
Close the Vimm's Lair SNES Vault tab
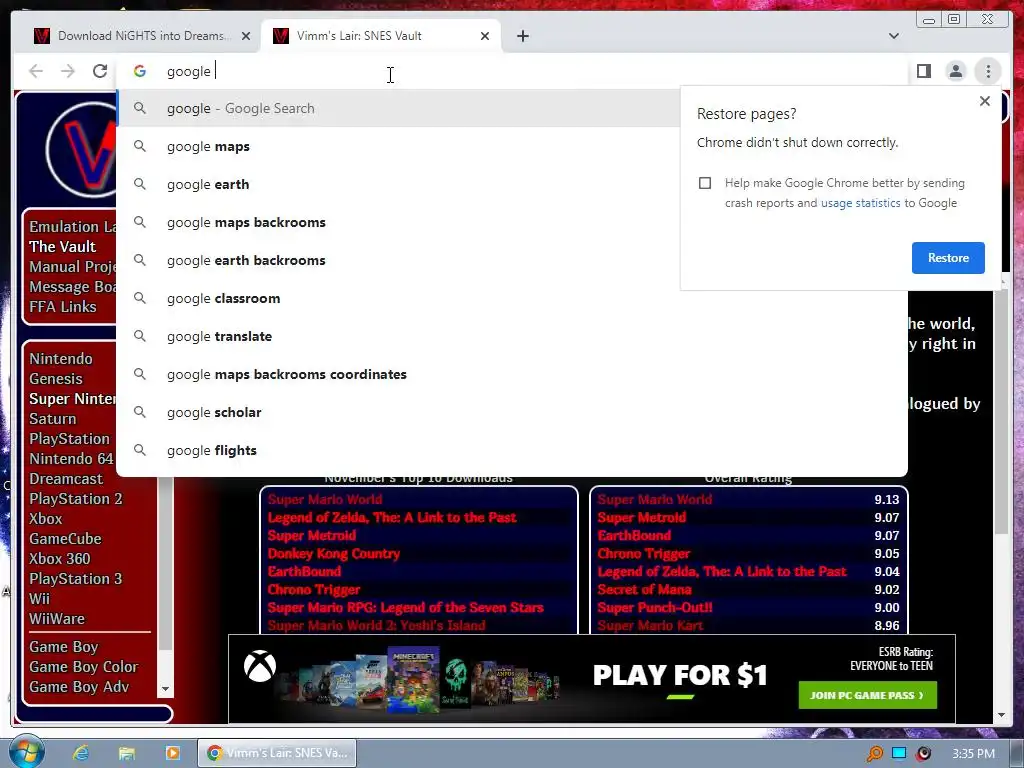click(485, 36)
